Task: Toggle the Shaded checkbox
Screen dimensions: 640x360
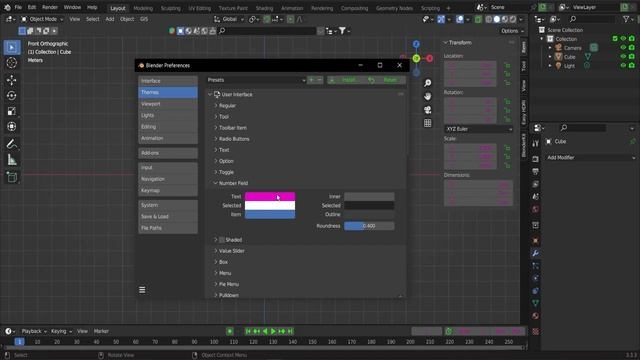Action: (222, 240)
